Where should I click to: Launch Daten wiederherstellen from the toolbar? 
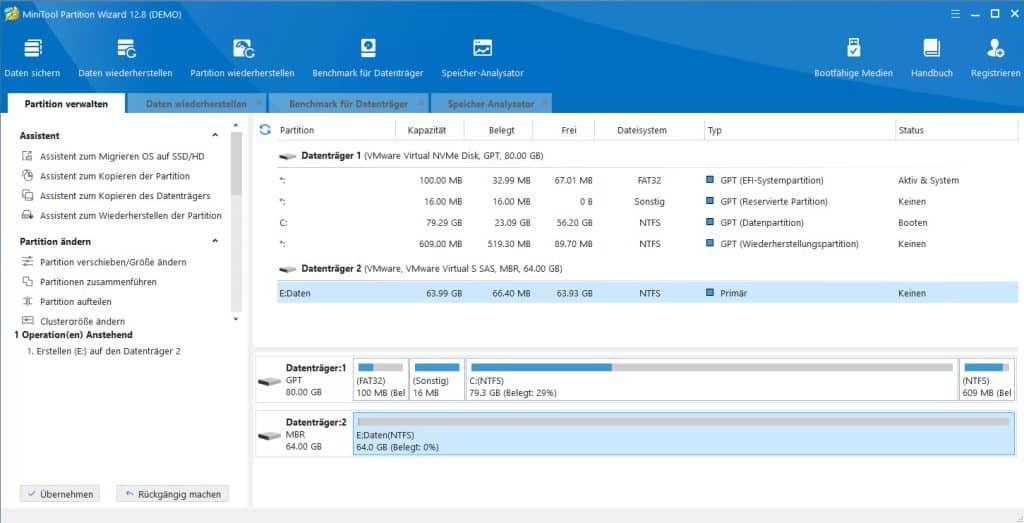(125, 58)
